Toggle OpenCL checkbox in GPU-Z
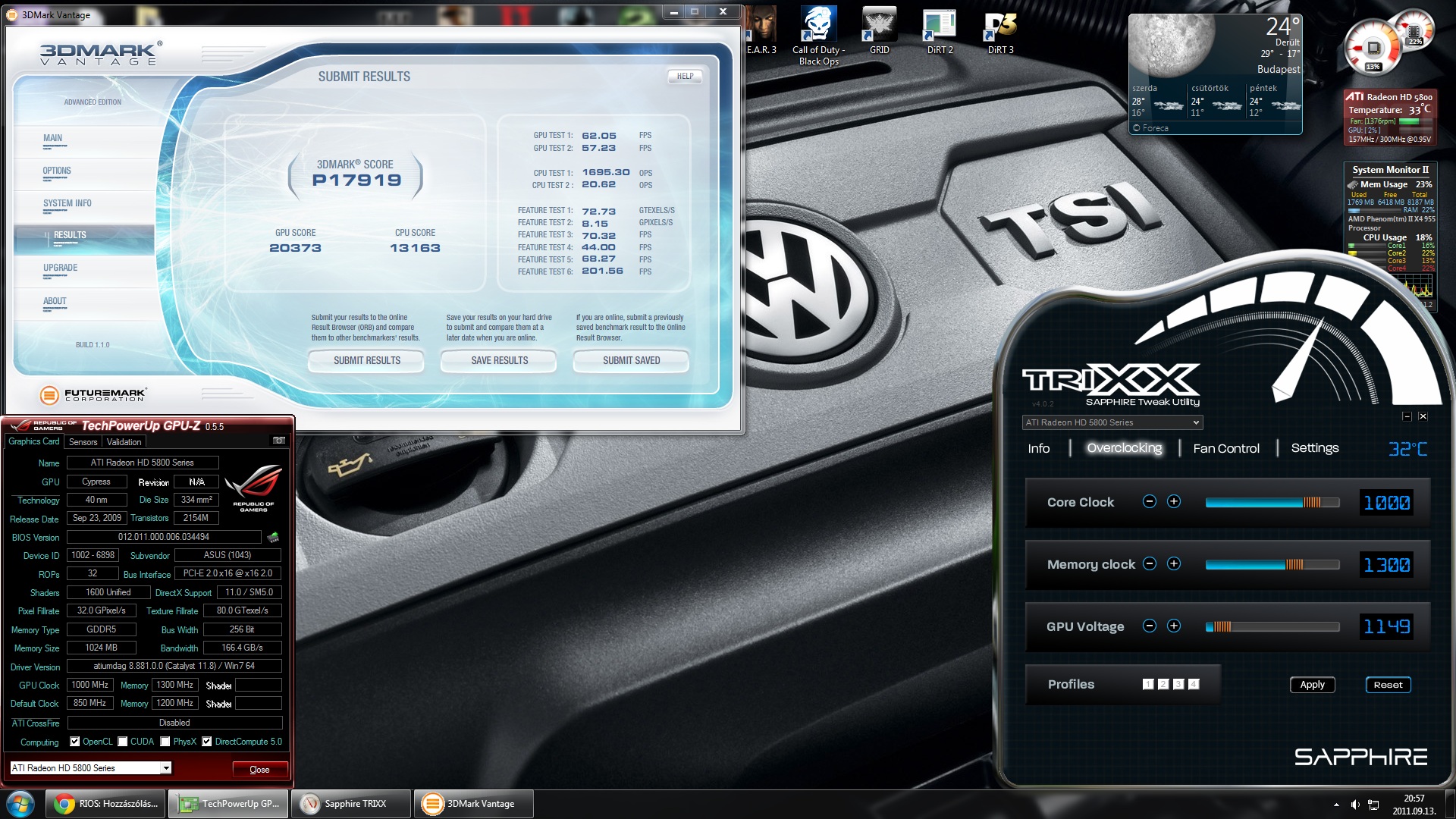The height and width of the screenshot is (819, 1456). (x=74, y=742)
